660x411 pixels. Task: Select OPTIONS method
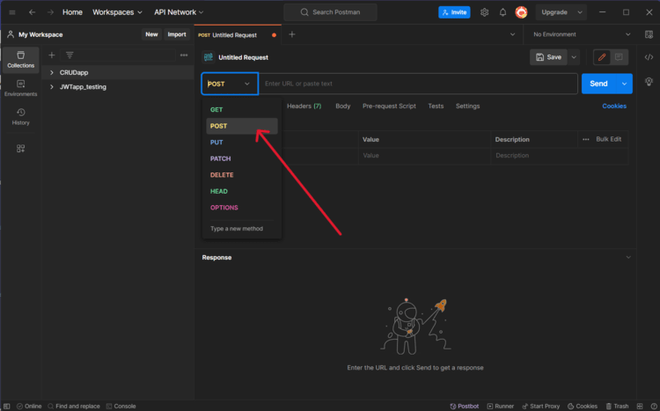point(242,208)
